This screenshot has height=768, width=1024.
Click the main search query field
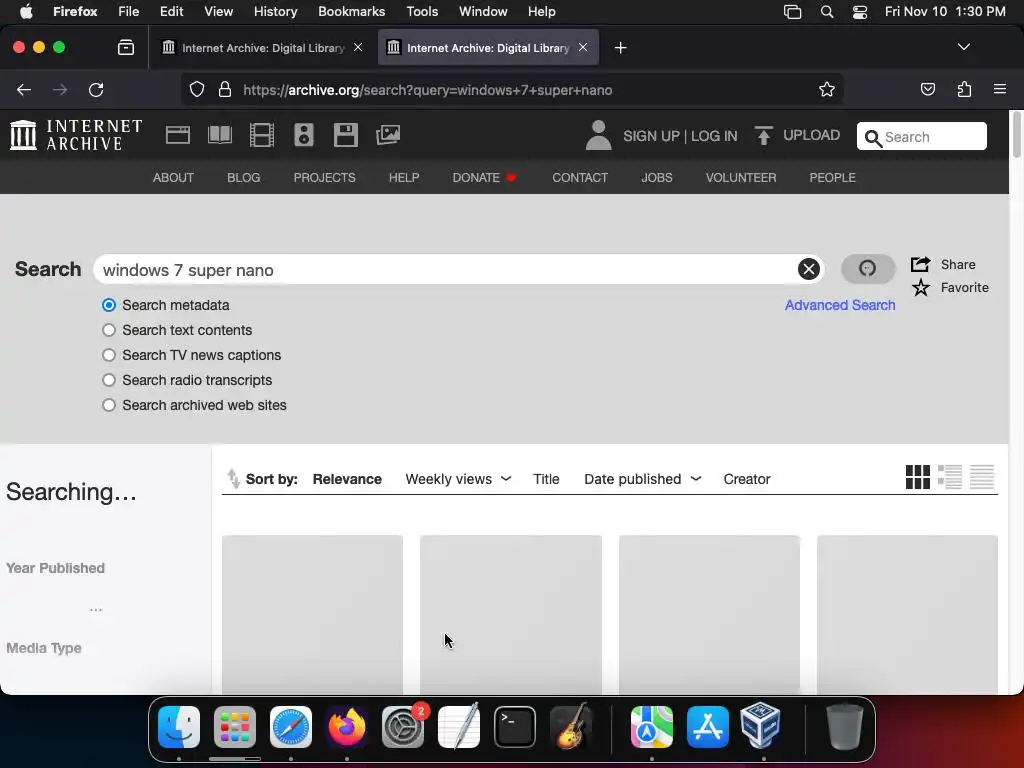[458, 269]
